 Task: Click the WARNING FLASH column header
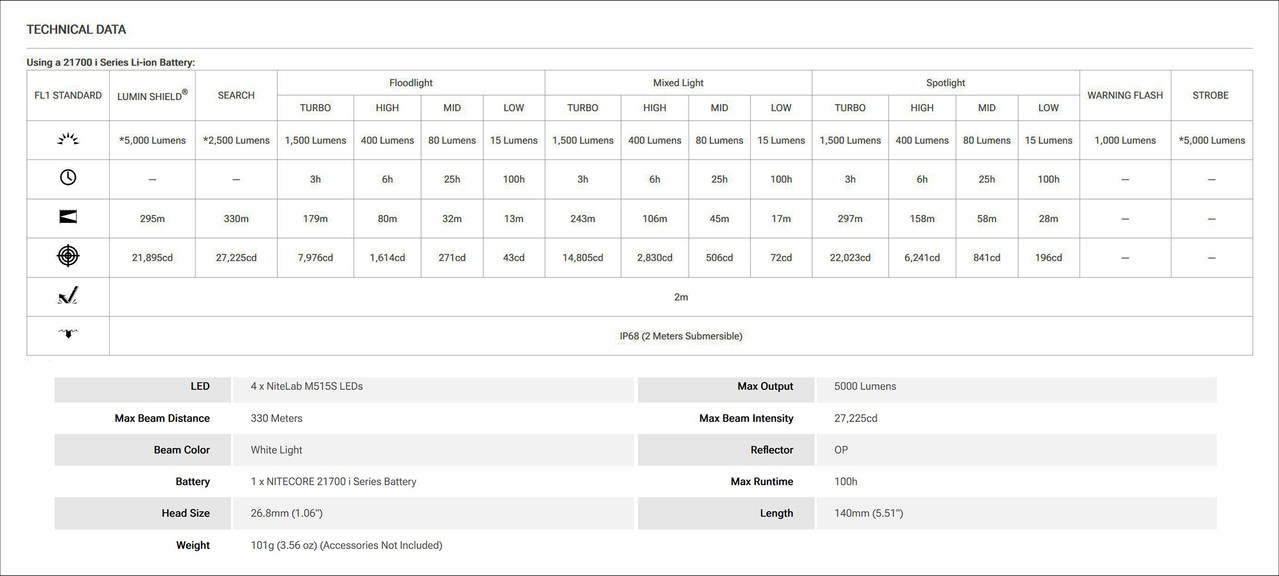coord(1125,96)
